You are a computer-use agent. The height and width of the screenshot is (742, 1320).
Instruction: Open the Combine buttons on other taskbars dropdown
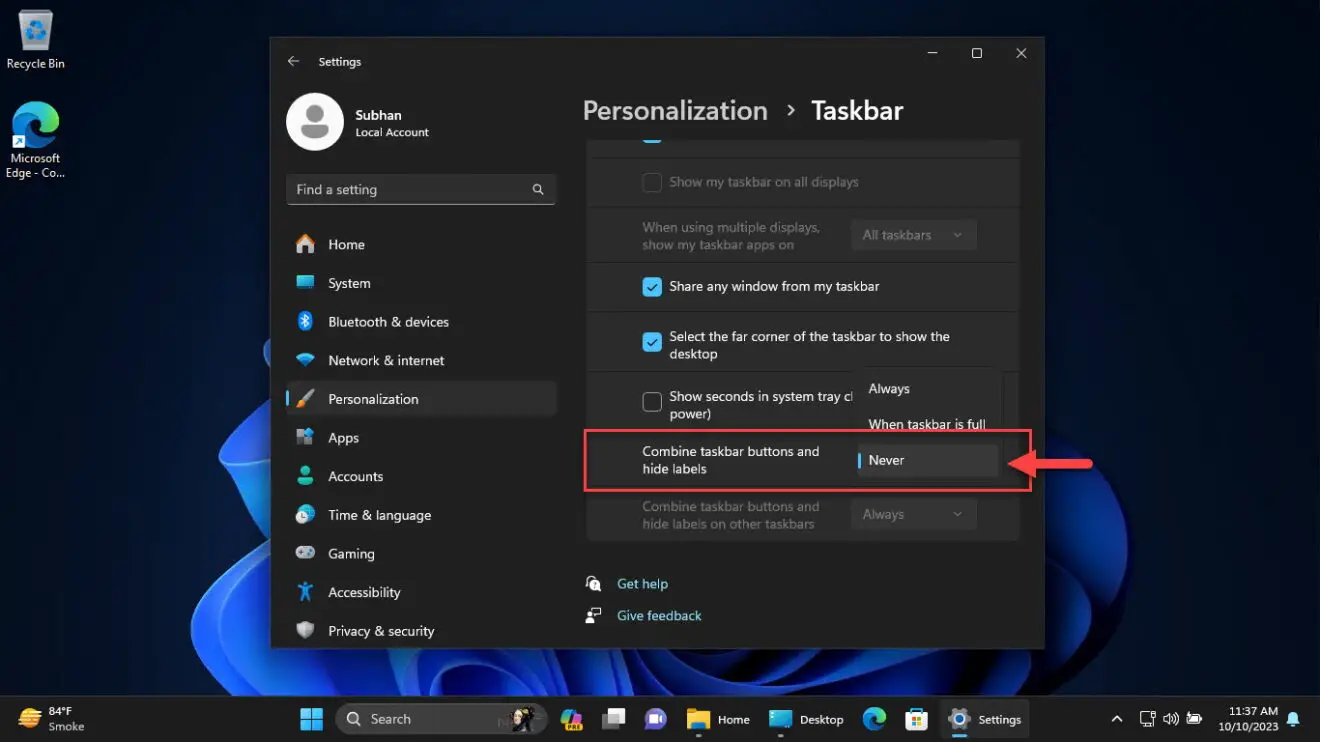[911, 513]
